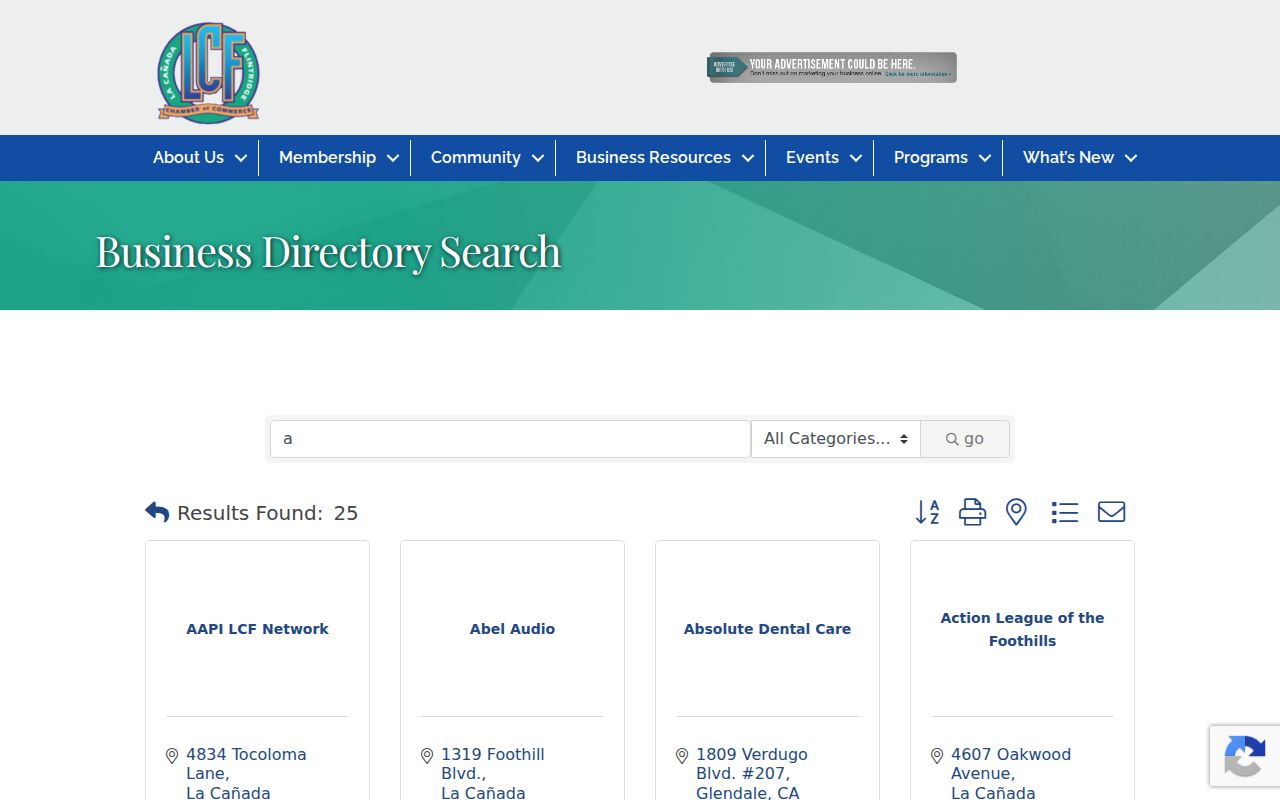
Task: Open the 1809 Verdugo Blvd. #207 address link
Action: click(752, 773)
